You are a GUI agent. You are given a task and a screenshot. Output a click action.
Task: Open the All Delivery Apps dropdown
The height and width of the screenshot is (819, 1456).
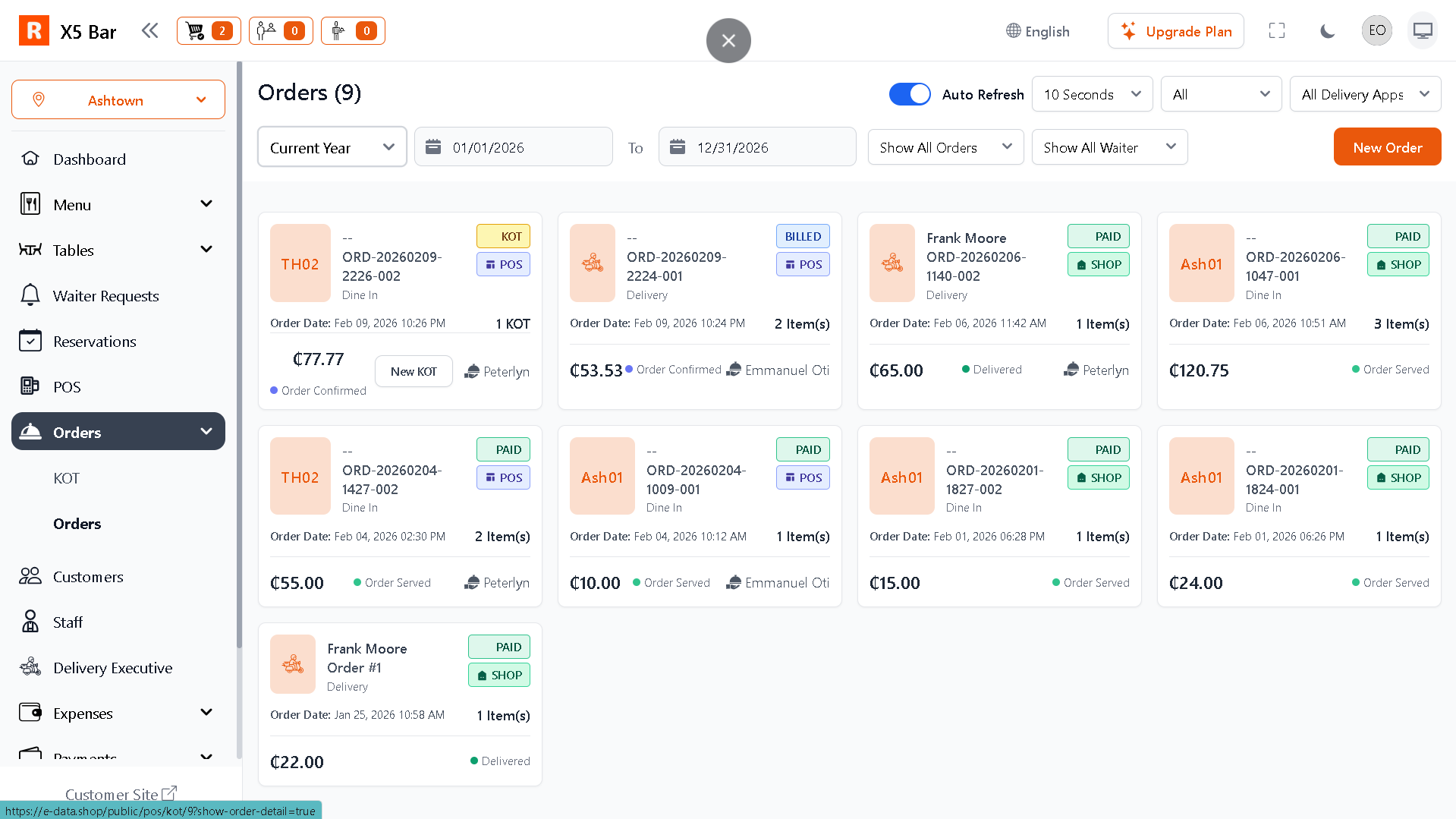point(1364,94)
